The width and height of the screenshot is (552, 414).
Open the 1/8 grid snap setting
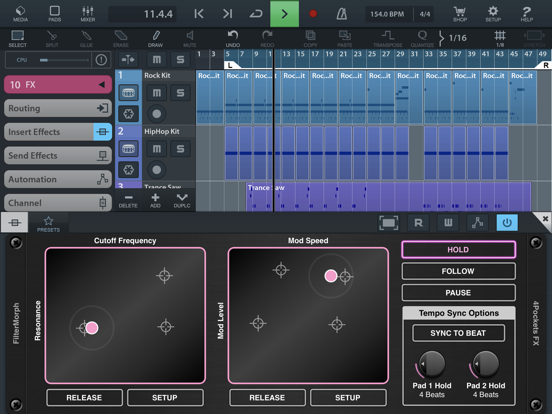click(500, 39)
